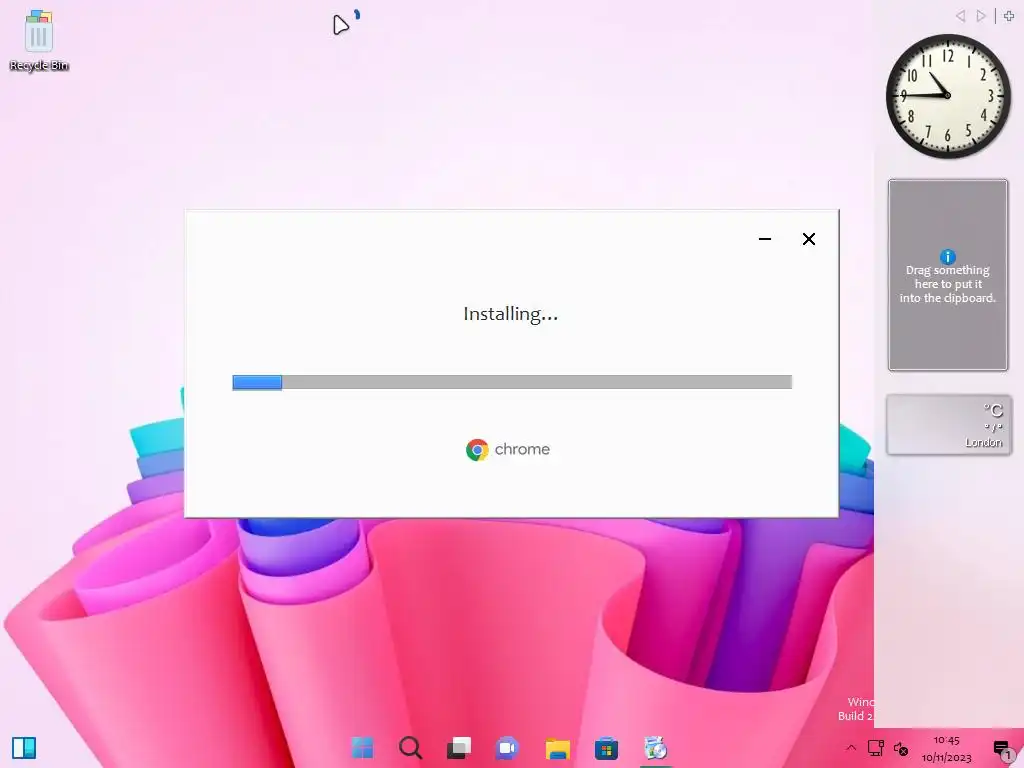Image resolution: width=1024 pixels, height=768 pixels.
Task: Open the Widgets panel icon at taskbar left
Action: click(24, 748)
